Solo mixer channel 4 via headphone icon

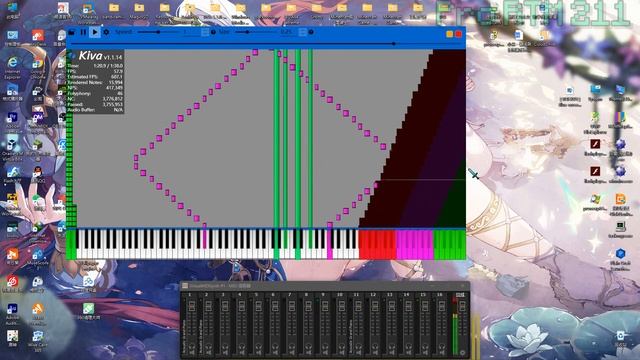[242, 347]
